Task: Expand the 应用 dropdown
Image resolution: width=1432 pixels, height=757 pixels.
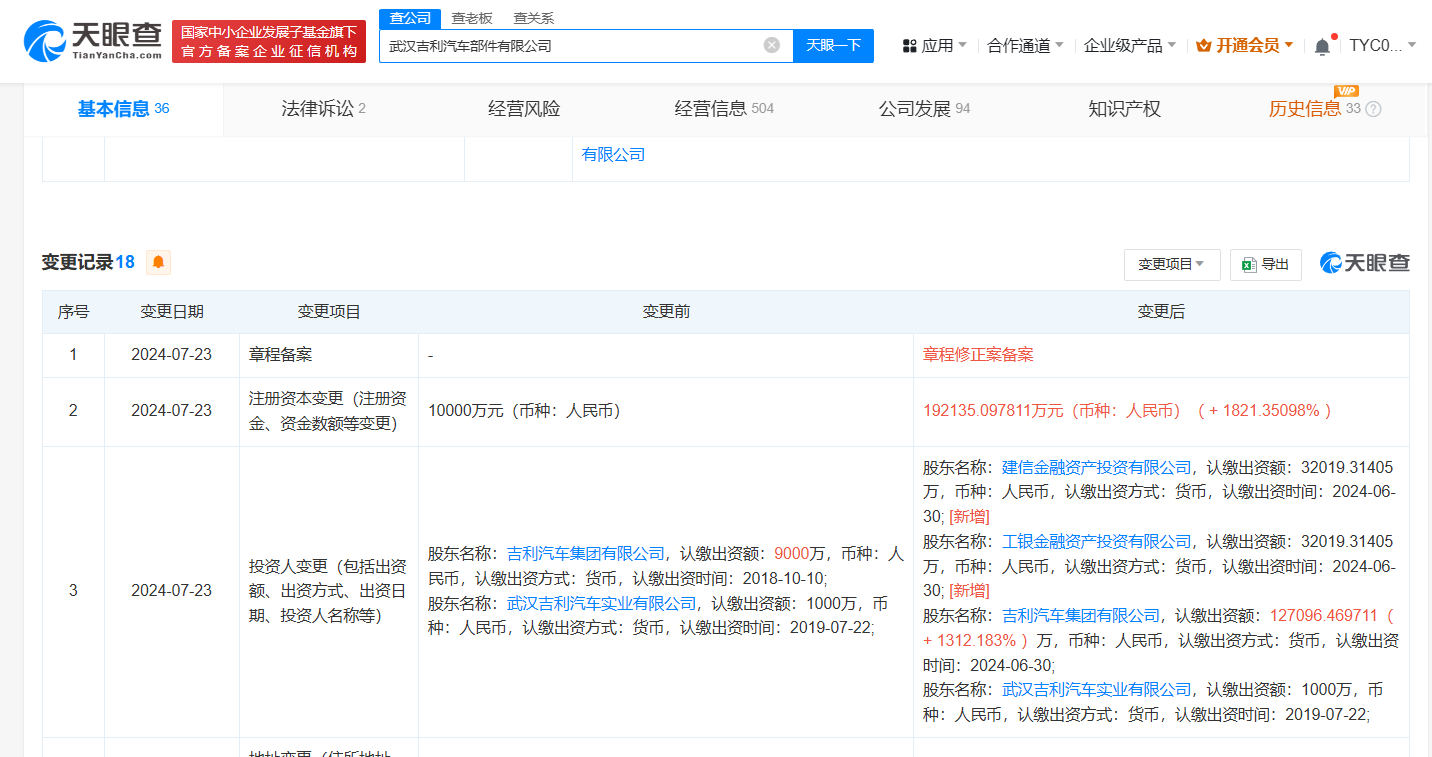Action: pyautogui.click(x=962, y=45)
